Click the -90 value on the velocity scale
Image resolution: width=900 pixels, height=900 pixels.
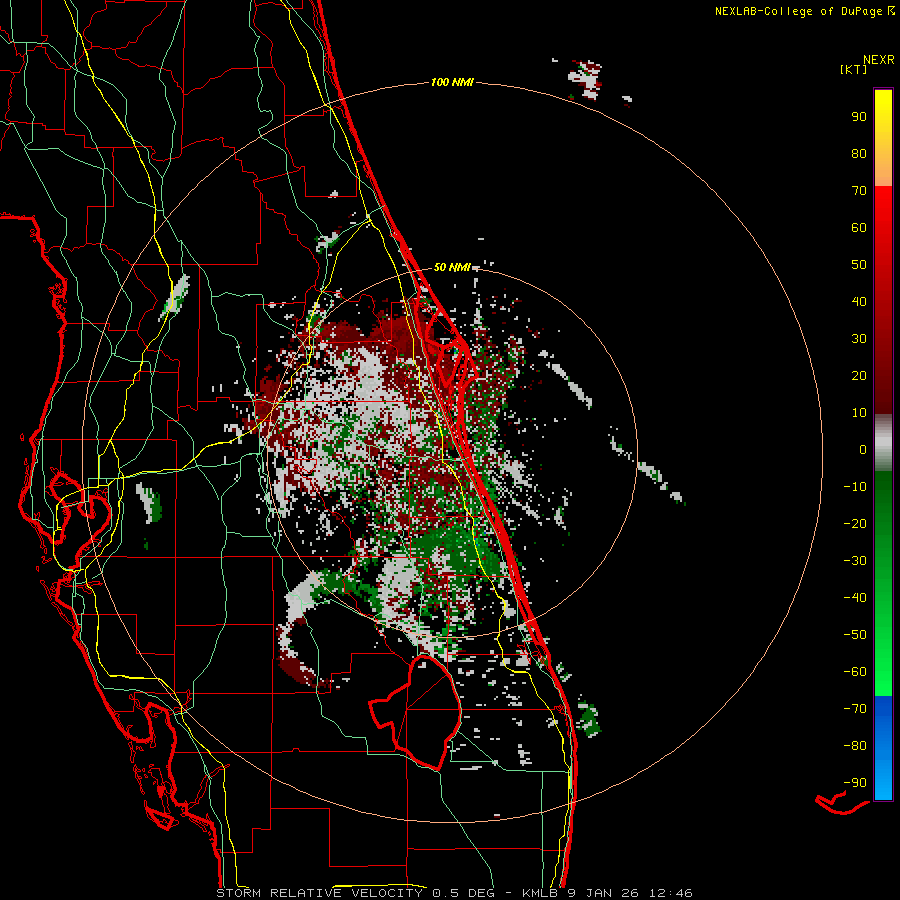[x=855, y=782]
